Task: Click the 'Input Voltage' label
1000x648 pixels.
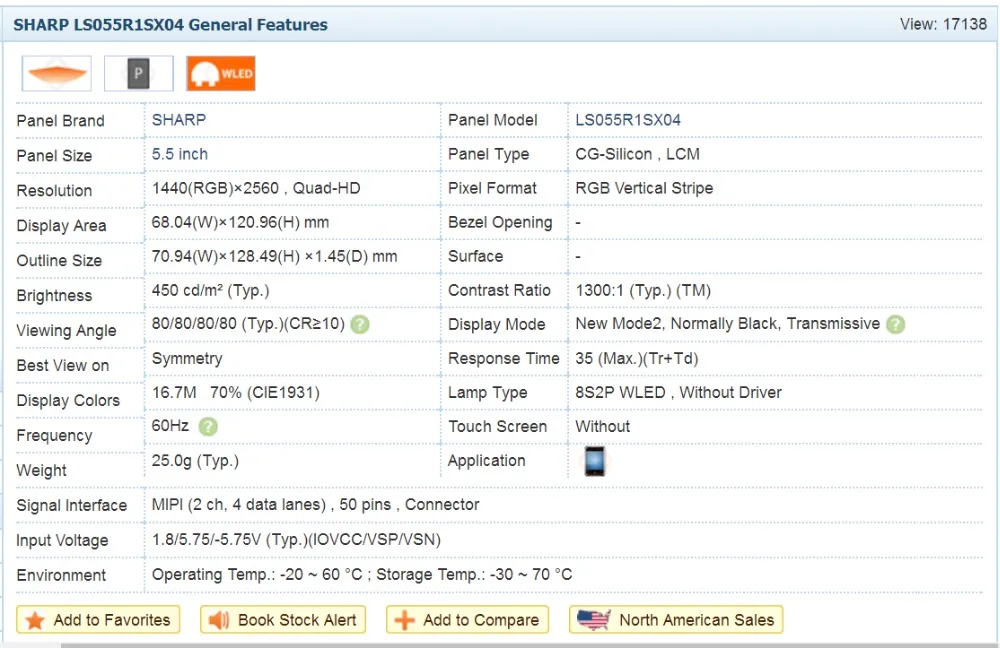Action: pos(62,540)
